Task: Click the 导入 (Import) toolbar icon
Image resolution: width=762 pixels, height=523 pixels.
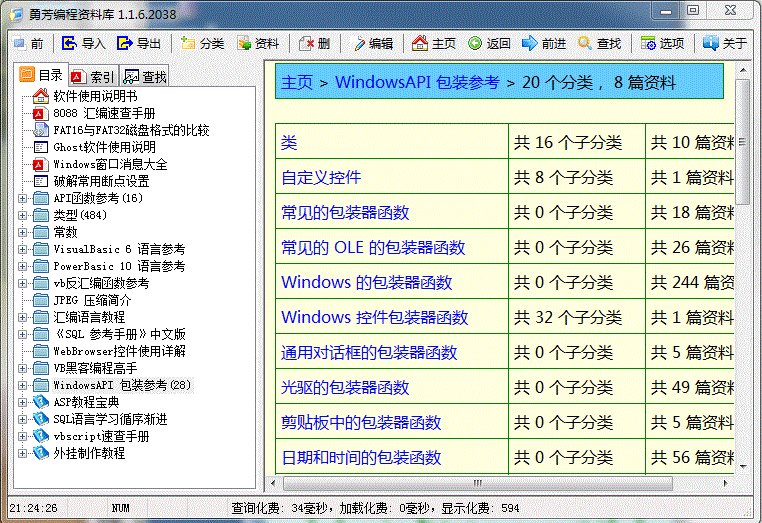Action: pos(69,43)
